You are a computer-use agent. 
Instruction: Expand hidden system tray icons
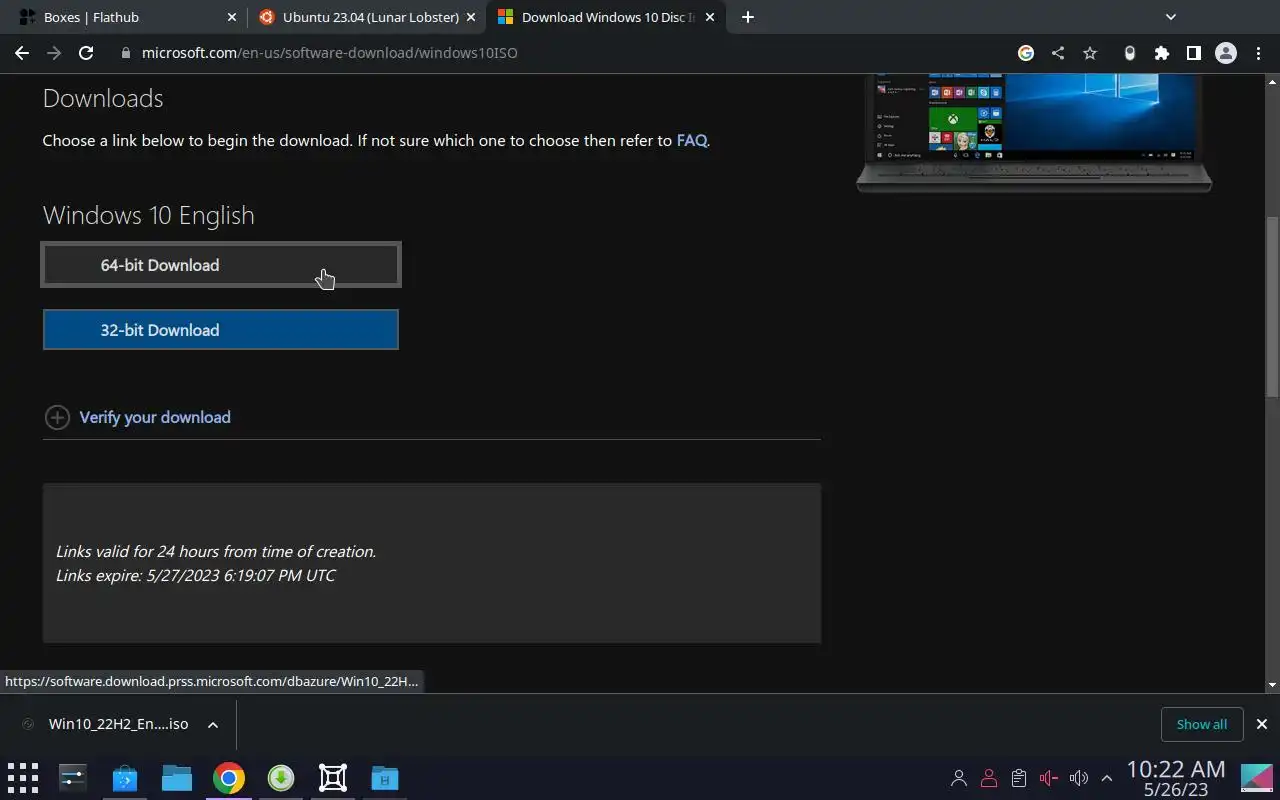pos(1107,778)
